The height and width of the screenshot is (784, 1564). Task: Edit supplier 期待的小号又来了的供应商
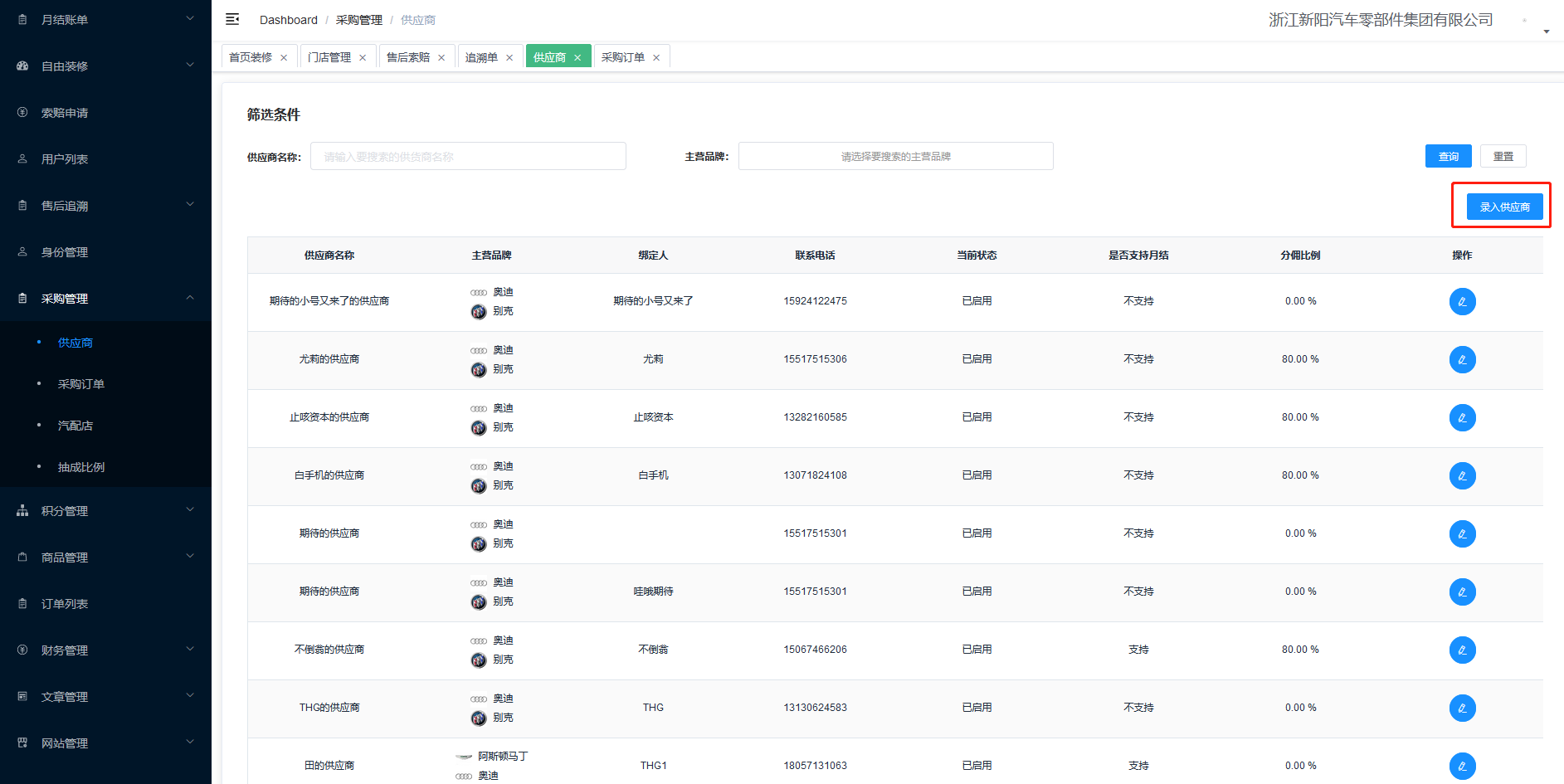[1462, 301]
